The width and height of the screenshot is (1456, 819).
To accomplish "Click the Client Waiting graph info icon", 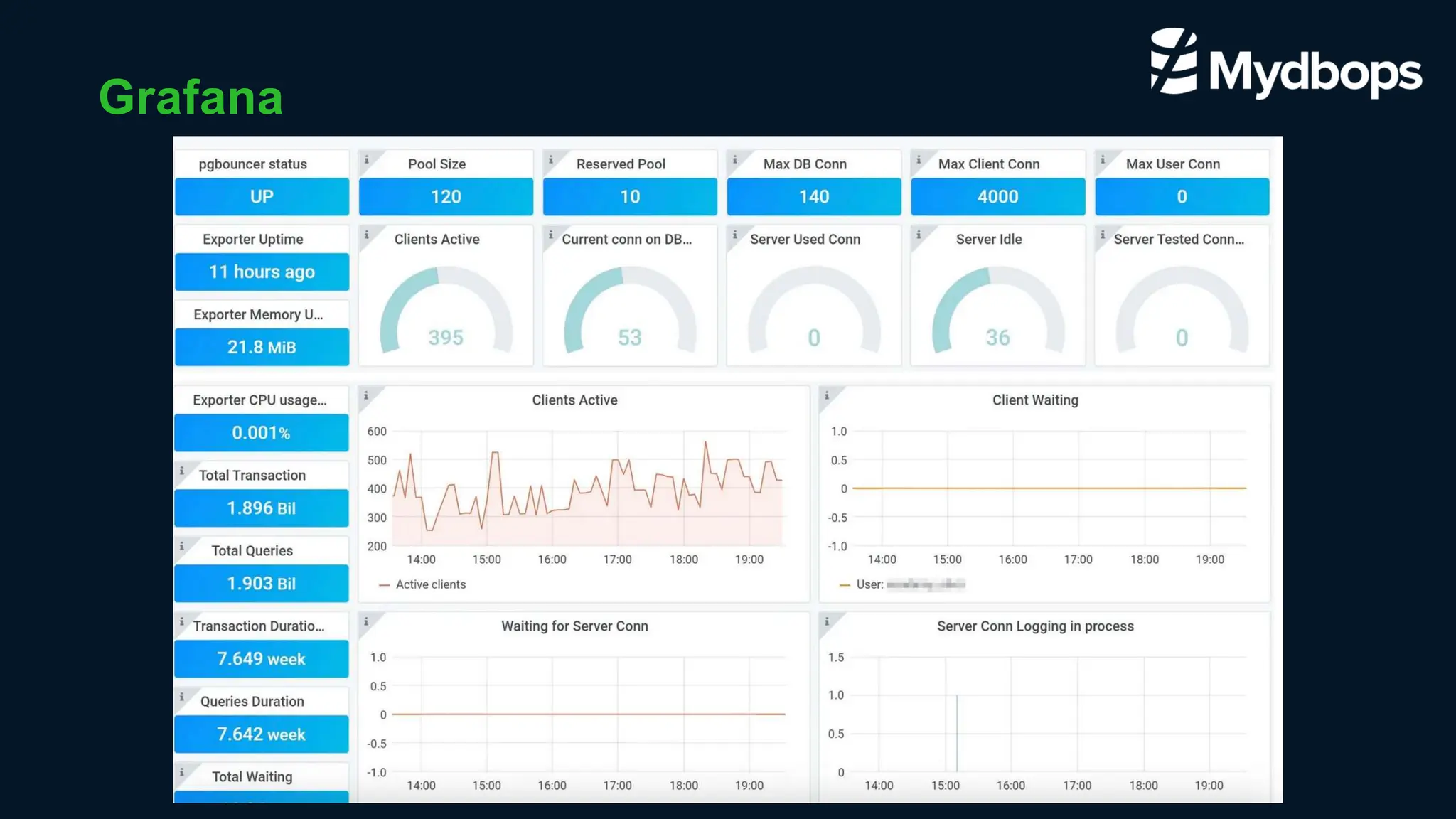I will pos(827,395).
